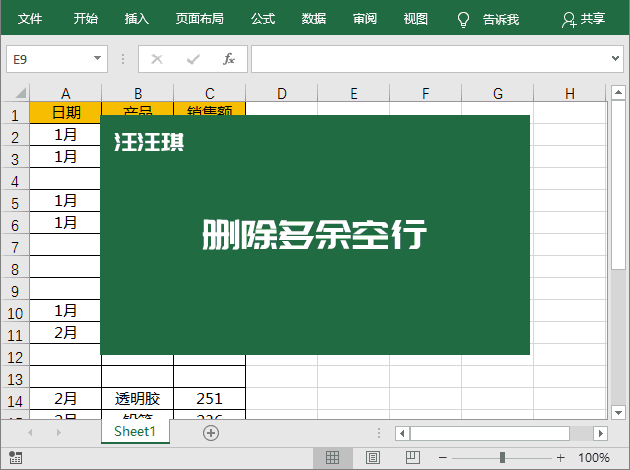Click the horizontal scrollbar thumb

pyautogui.click(x=490, y=433)
